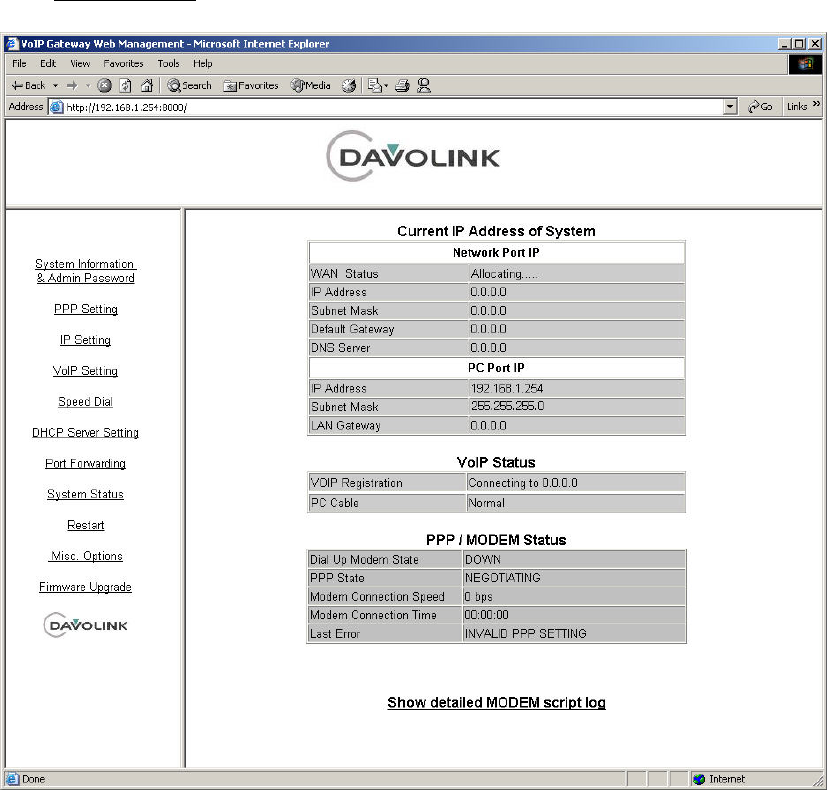The image size is (827, 790).
Task: Click the Internet zone globe icon
Action: click(699, 779)
